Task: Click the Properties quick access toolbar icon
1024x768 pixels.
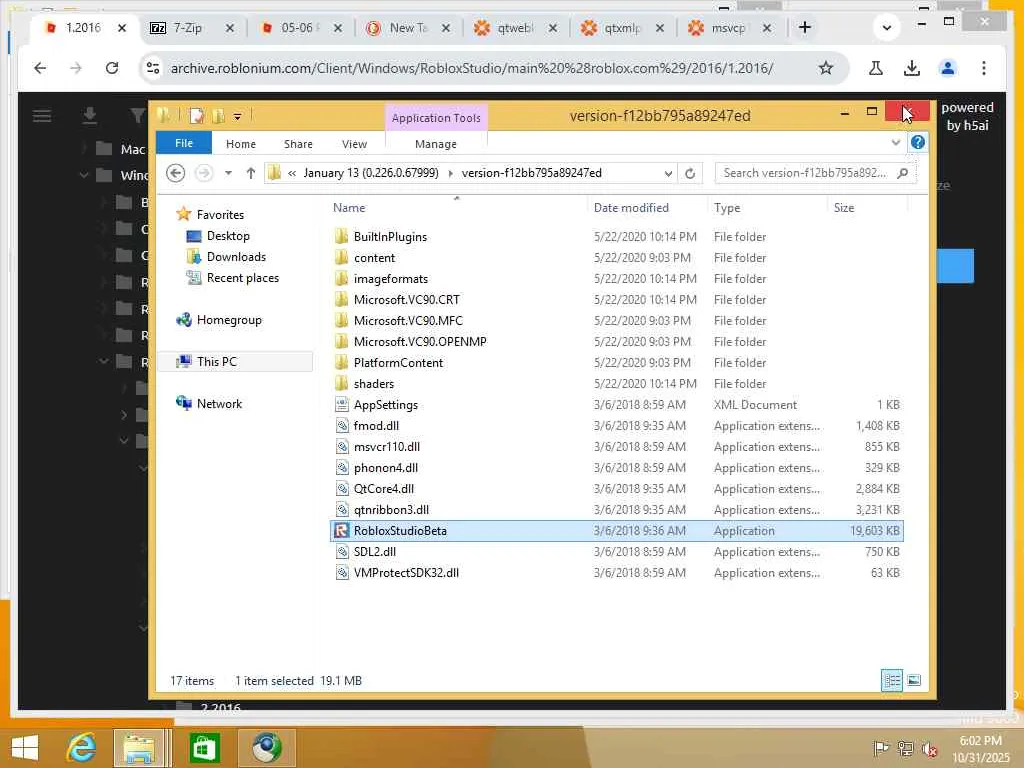Action: (196, 116)
